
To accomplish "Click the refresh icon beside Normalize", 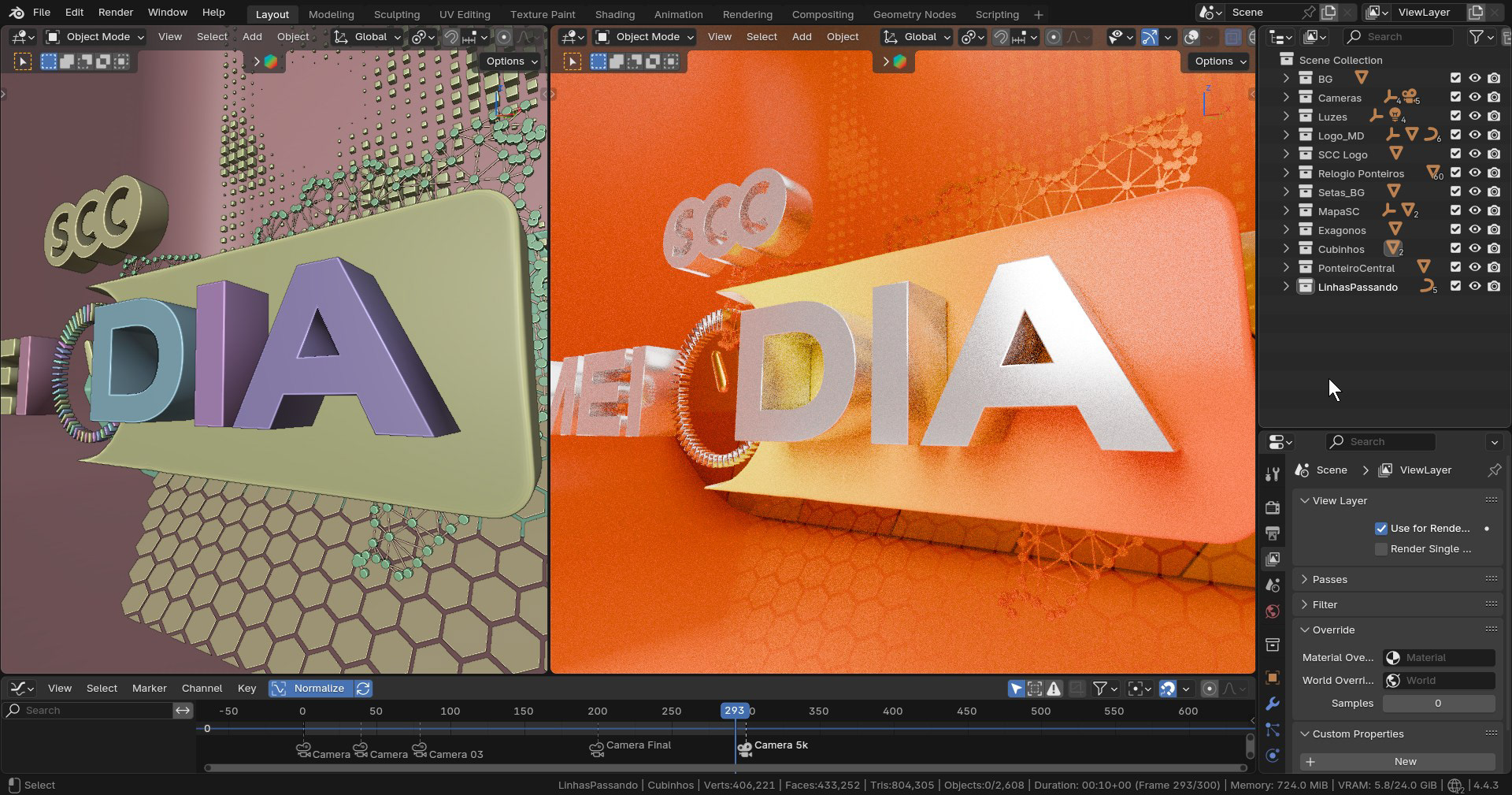I will coord(363,689).
